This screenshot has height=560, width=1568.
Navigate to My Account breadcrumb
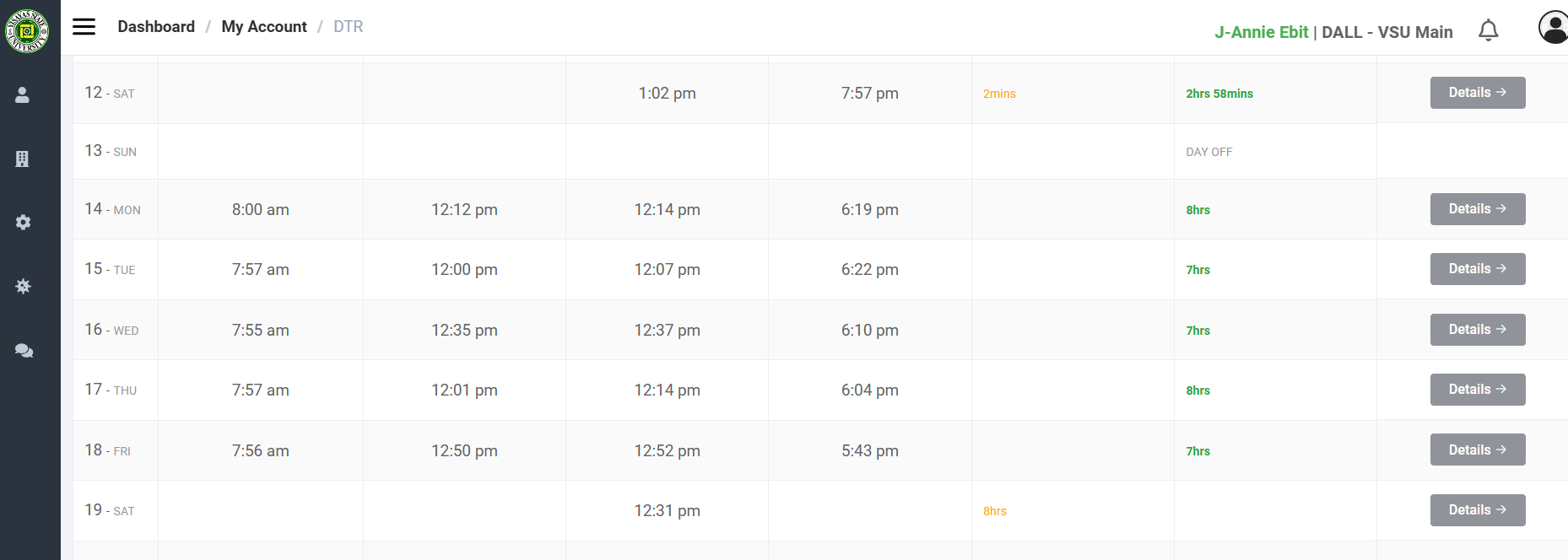(x=264, y=27)
